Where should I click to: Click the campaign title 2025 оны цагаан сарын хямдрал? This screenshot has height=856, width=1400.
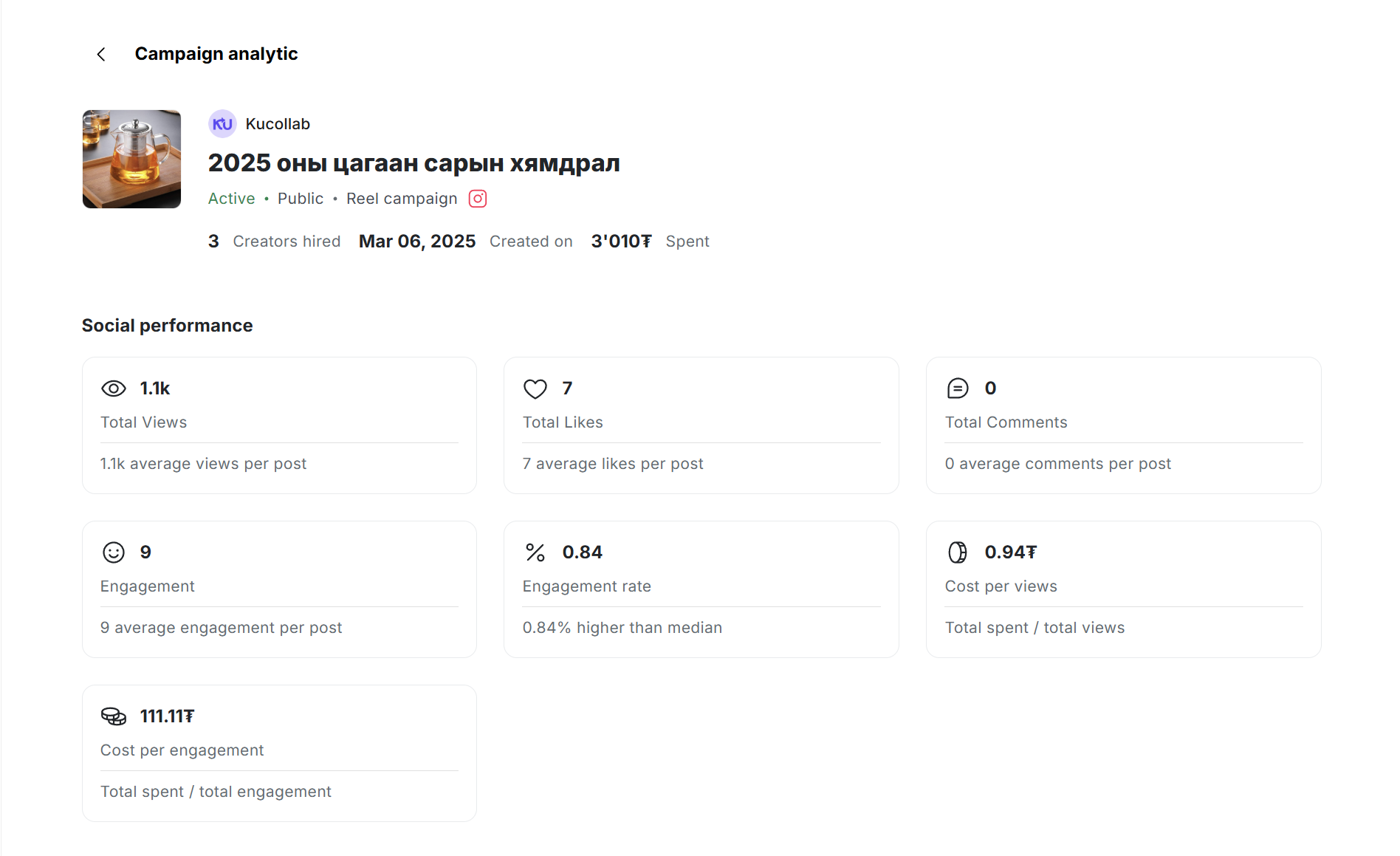pos(414,163)
